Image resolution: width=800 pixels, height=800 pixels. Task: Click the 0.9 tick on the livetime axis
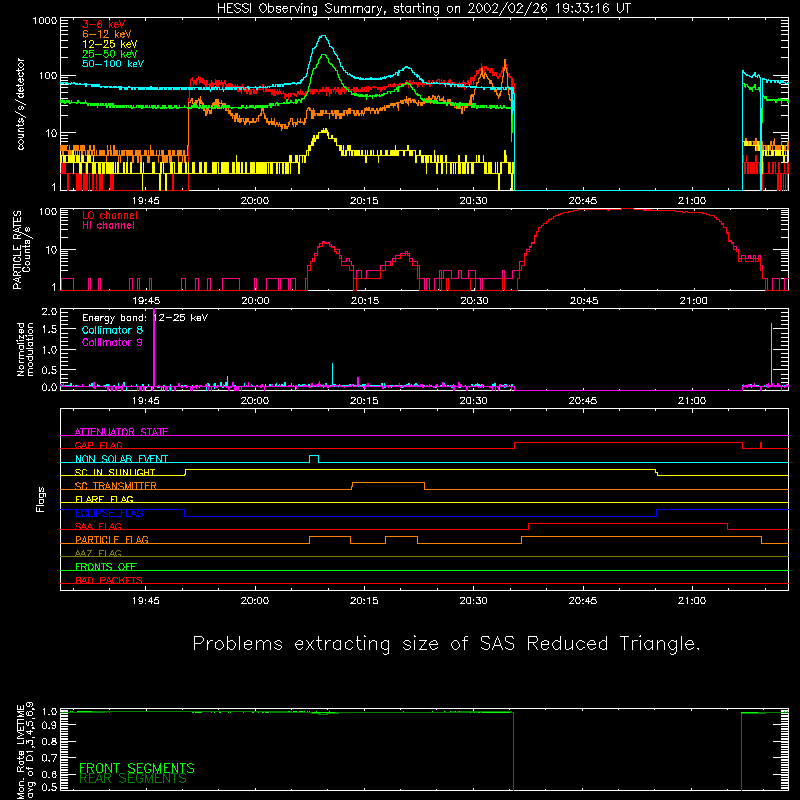coord(49,724)
